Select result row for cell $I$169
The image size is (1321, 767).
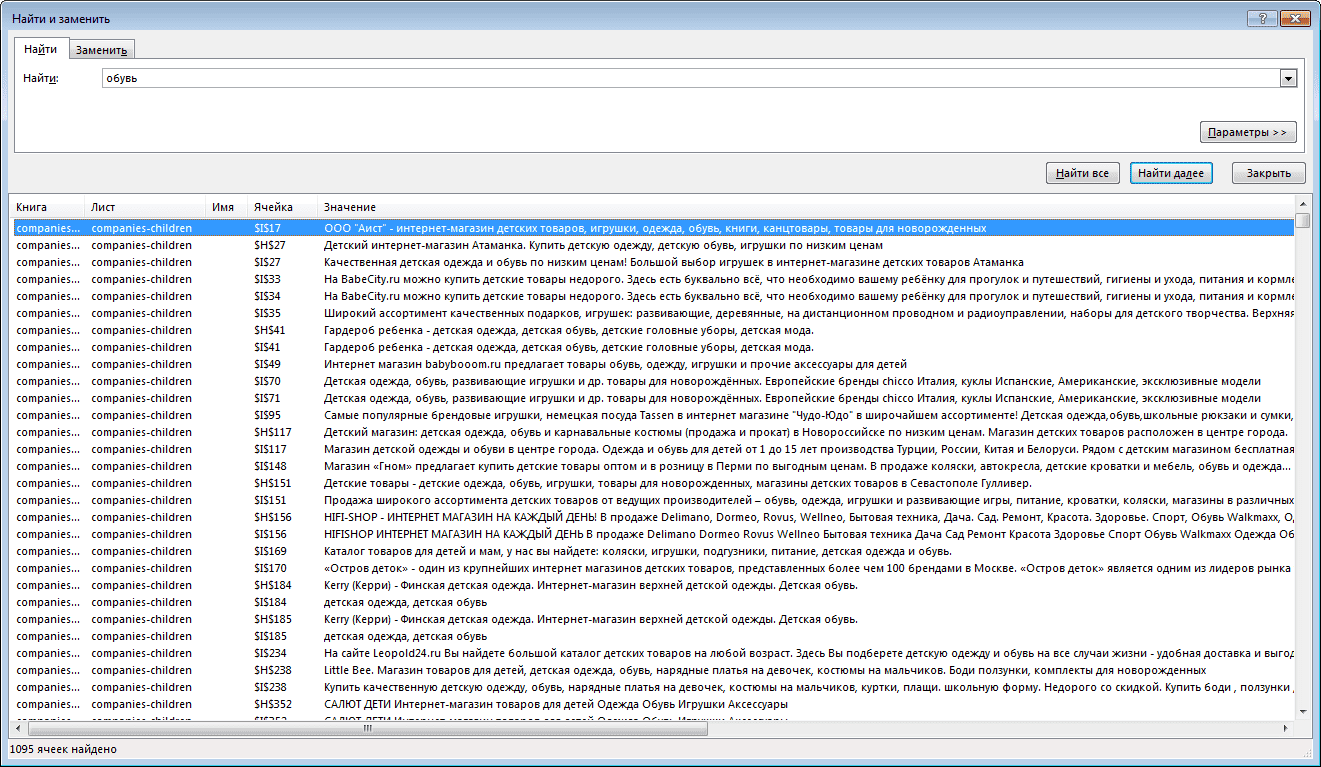tap(652, 551)
